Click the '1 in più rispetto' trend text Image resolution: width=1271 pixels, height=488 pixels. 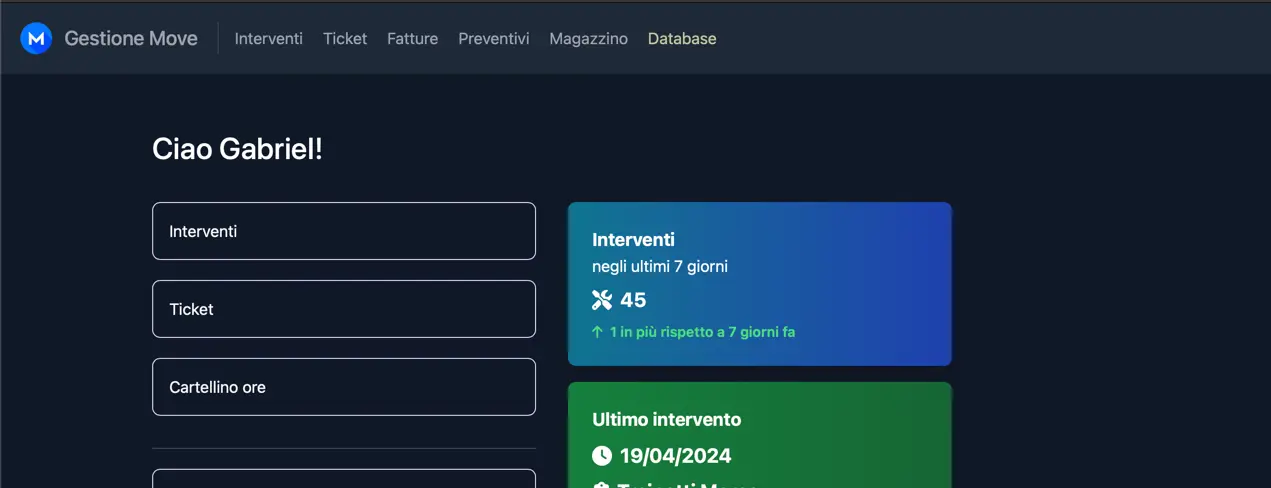[702, 332]
